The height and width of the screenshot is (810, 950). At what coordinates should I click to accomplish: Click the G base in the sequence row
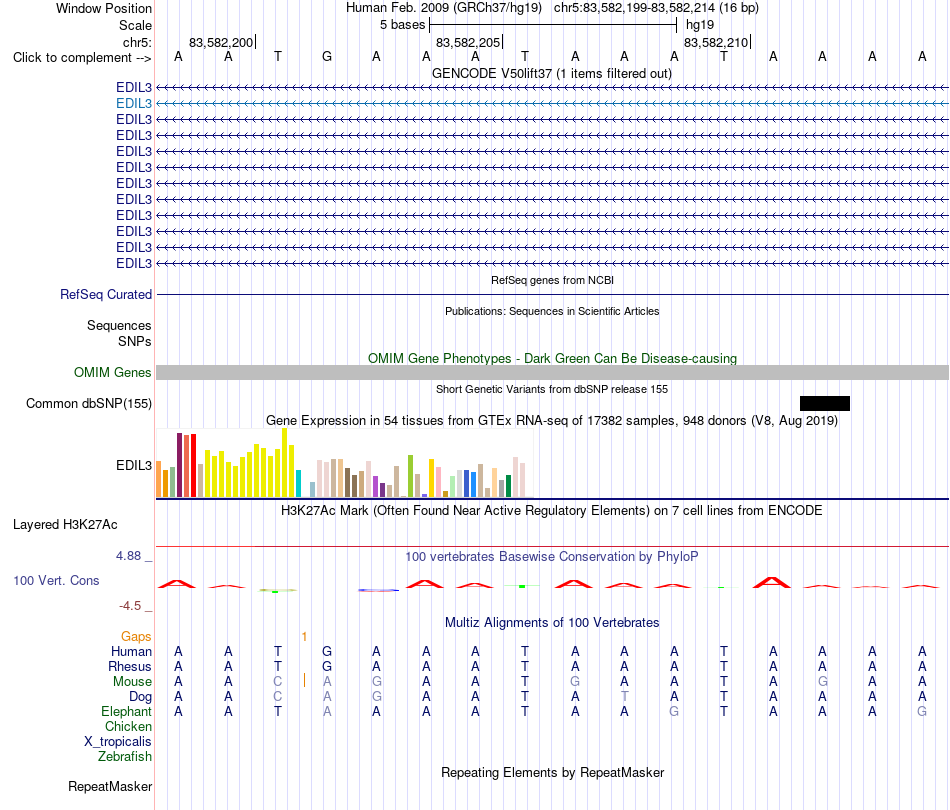point(327,56)
